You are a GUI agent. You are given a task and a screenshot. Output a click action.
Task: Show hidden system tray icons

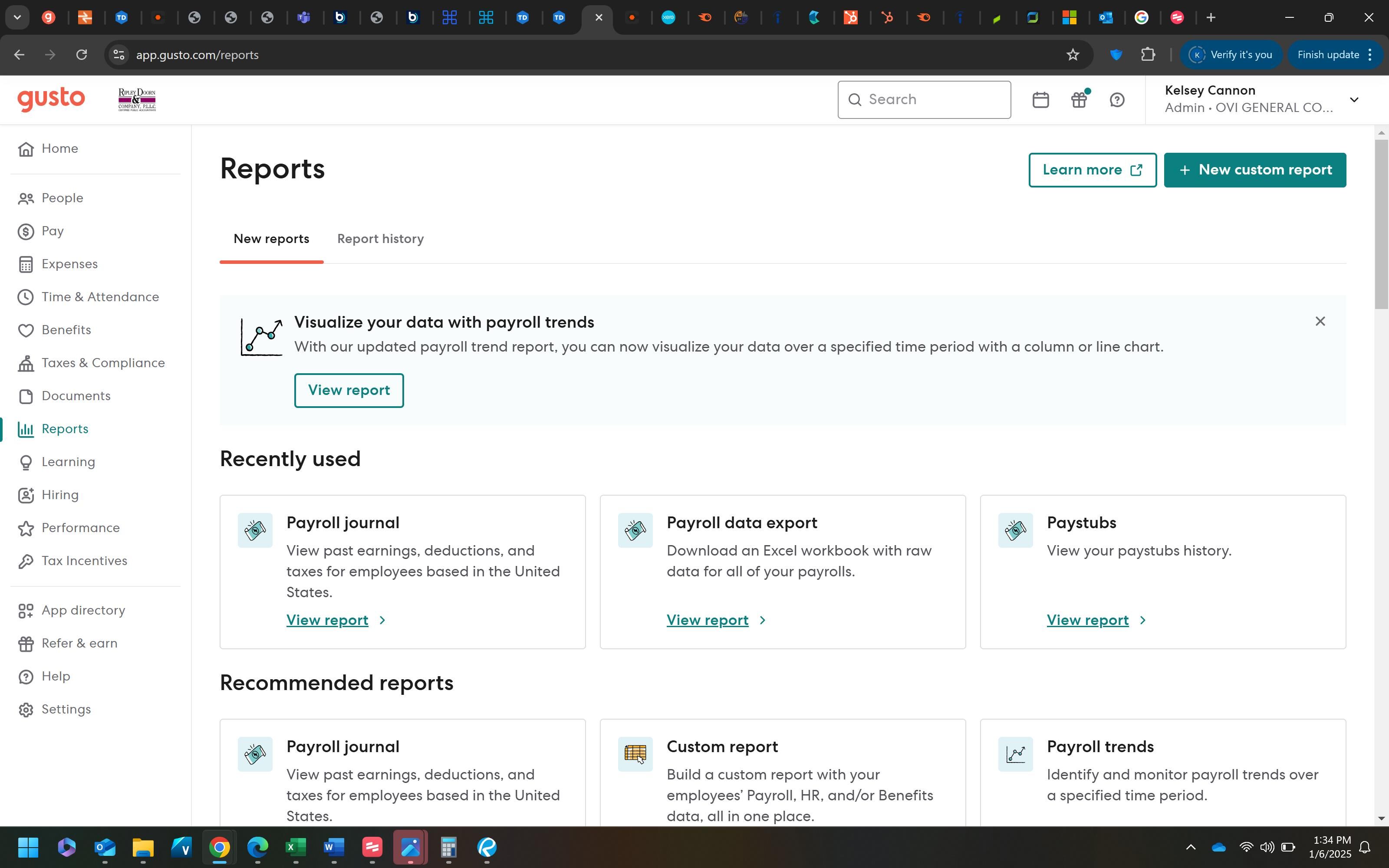(x=1191, y=847)
